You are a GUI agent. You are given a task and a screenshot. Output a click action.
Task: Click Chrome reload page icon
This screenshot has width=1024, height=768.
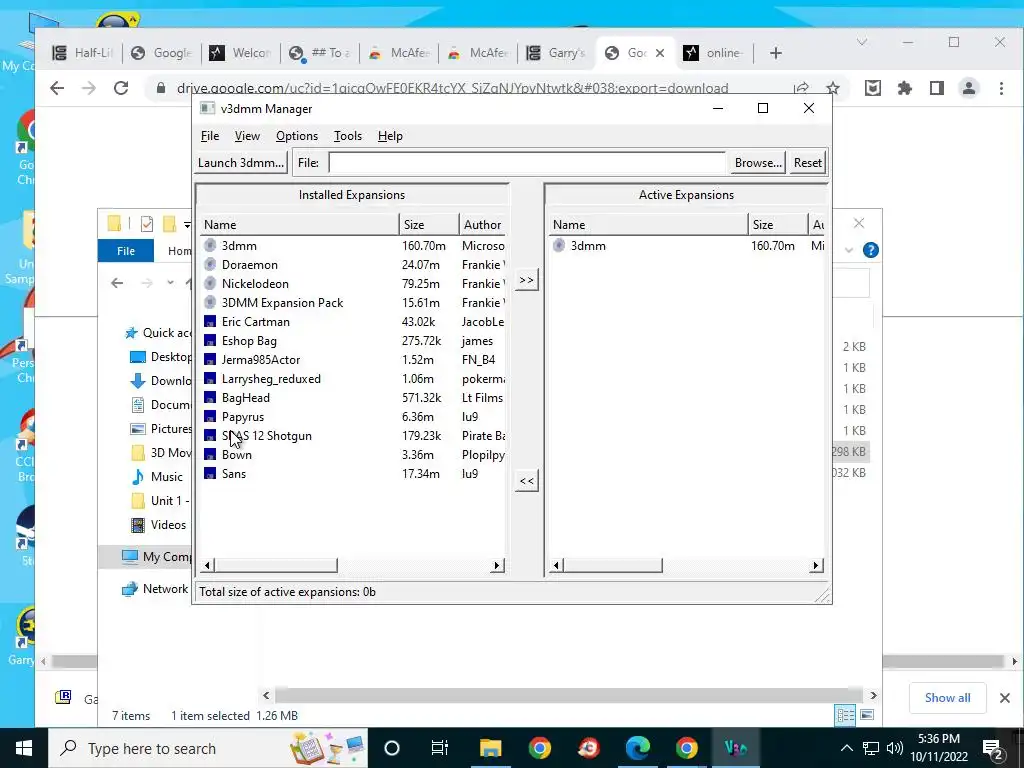pyautogui.click(x=121, y=88)
